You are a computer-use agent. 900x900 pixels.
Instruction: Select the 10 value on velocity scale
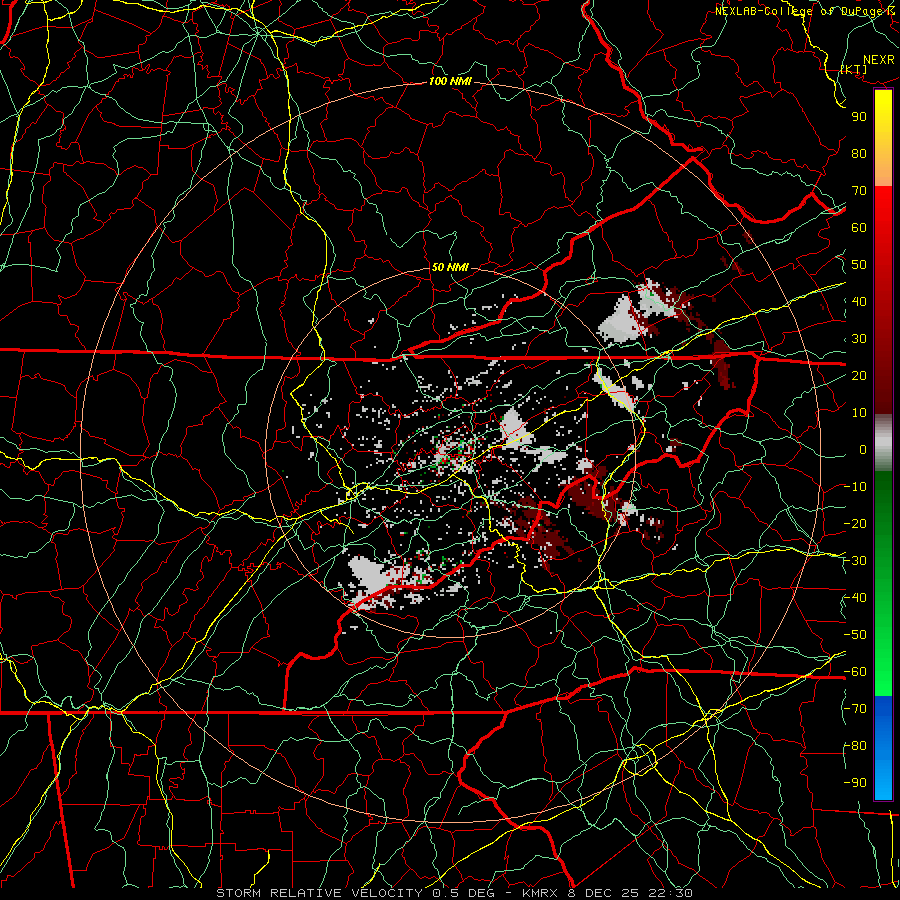pyautogui.click(x=859, y=413)
